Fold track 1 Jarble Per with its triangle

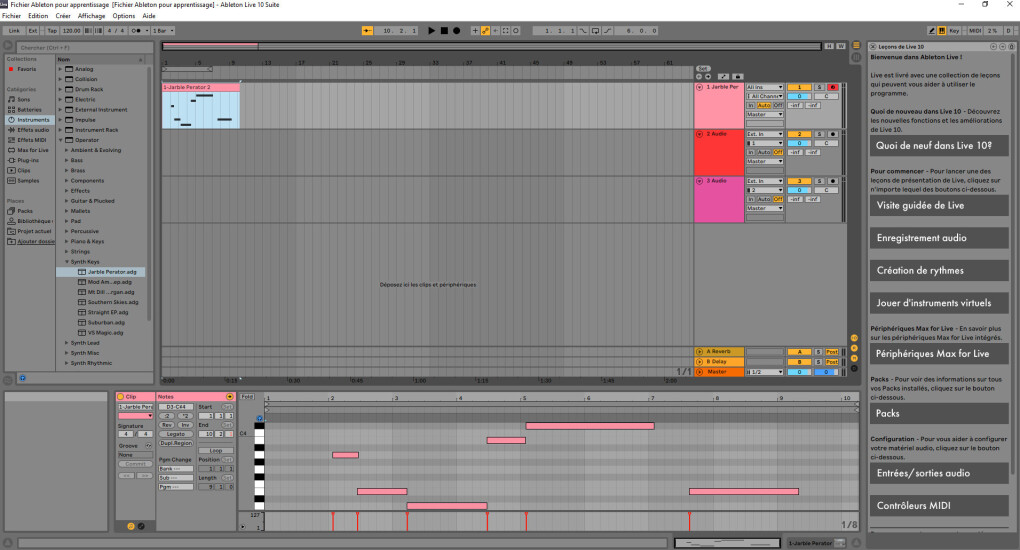(x=700, y=87)
